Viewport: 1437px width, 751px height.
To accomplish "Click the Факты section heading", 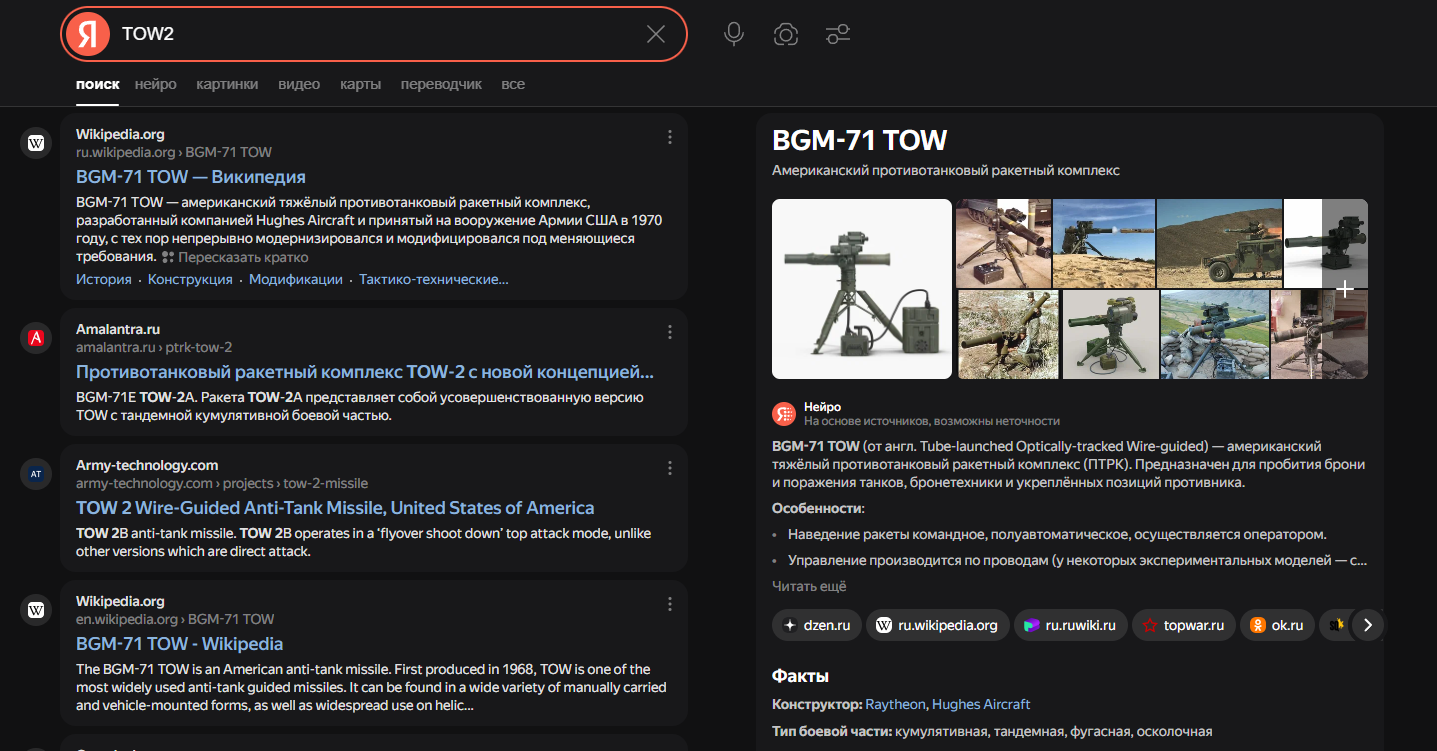I will coord(800,676).
